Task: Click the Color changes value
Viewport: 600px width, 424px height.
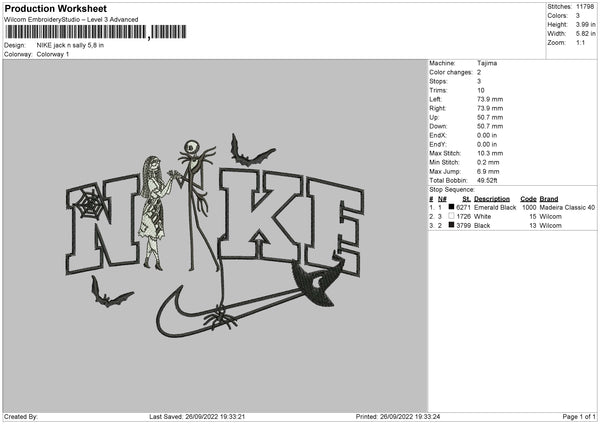Action: (479, 72)
